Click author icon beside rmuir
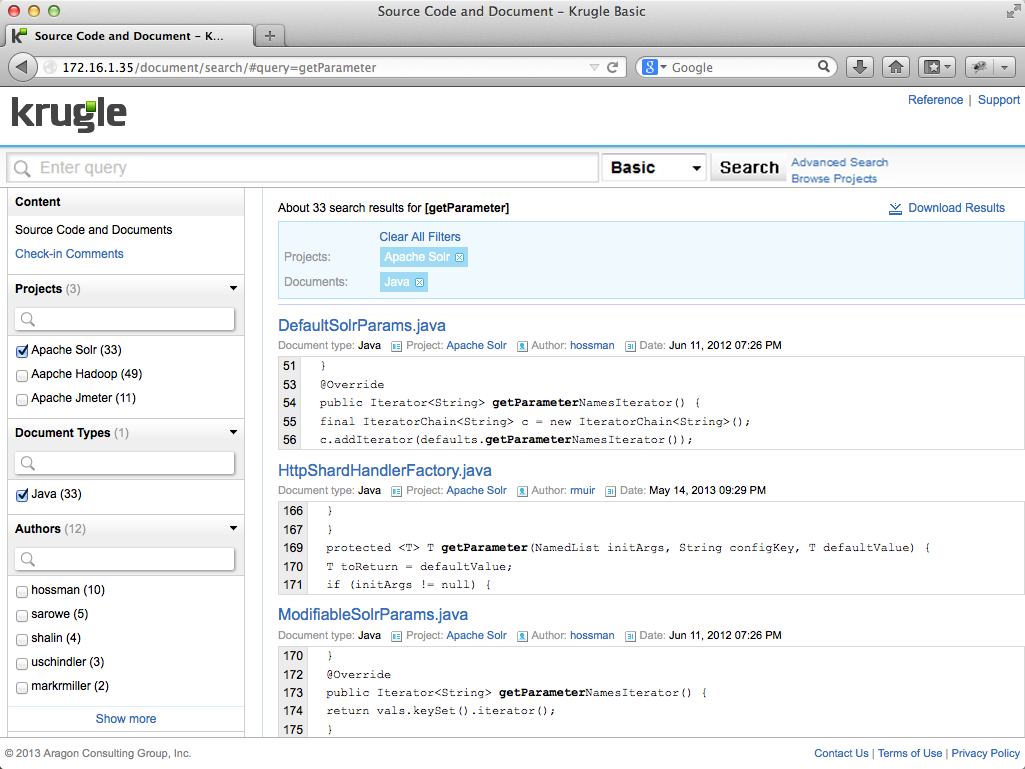The height and width of the screenshot is (769, 1025). pyautogui.click(x=522, y=491)
